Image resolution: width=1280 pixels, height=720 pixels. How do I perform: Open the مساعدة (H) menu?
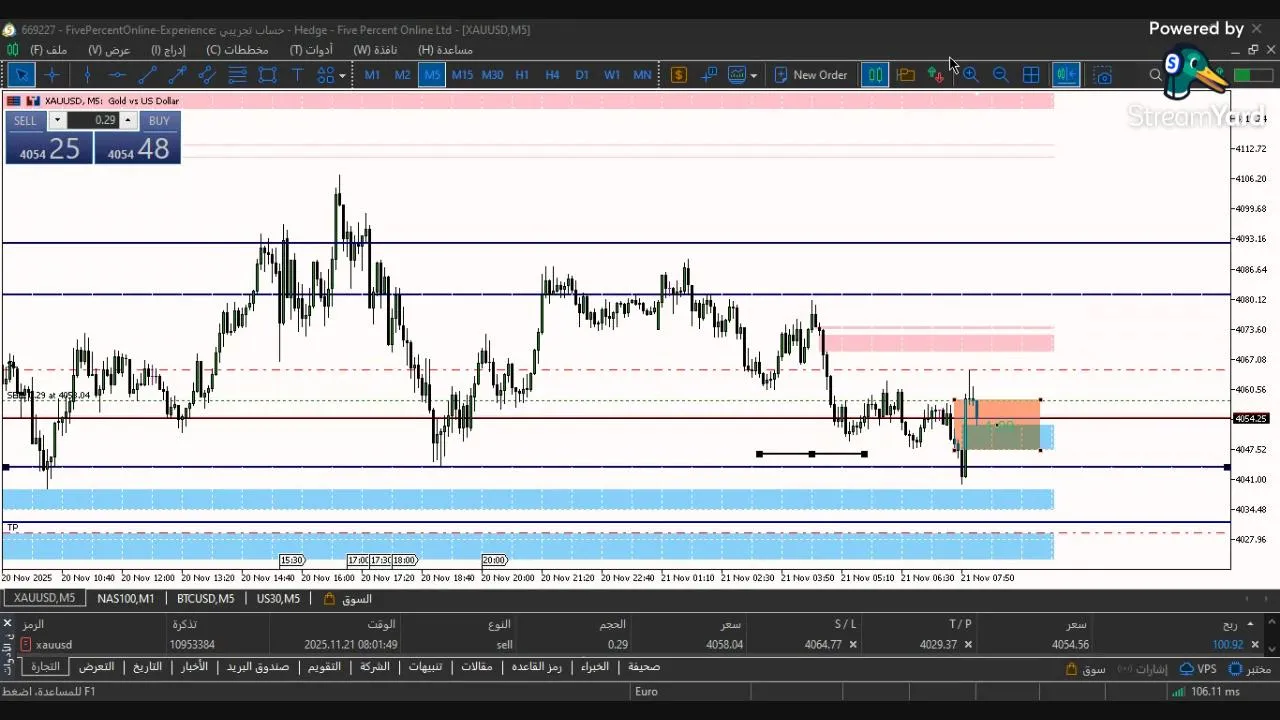coord(445,50)
